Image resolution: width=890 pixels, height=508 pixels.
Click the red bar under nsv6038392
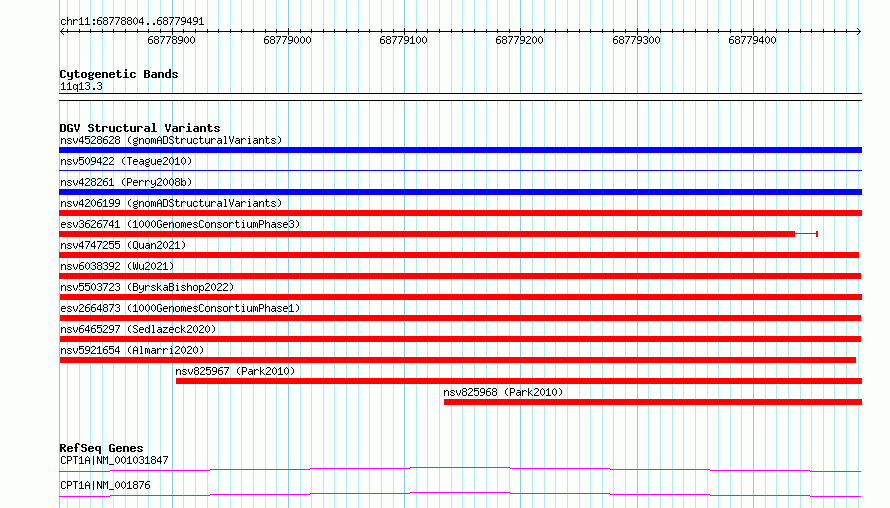[460, 276]
